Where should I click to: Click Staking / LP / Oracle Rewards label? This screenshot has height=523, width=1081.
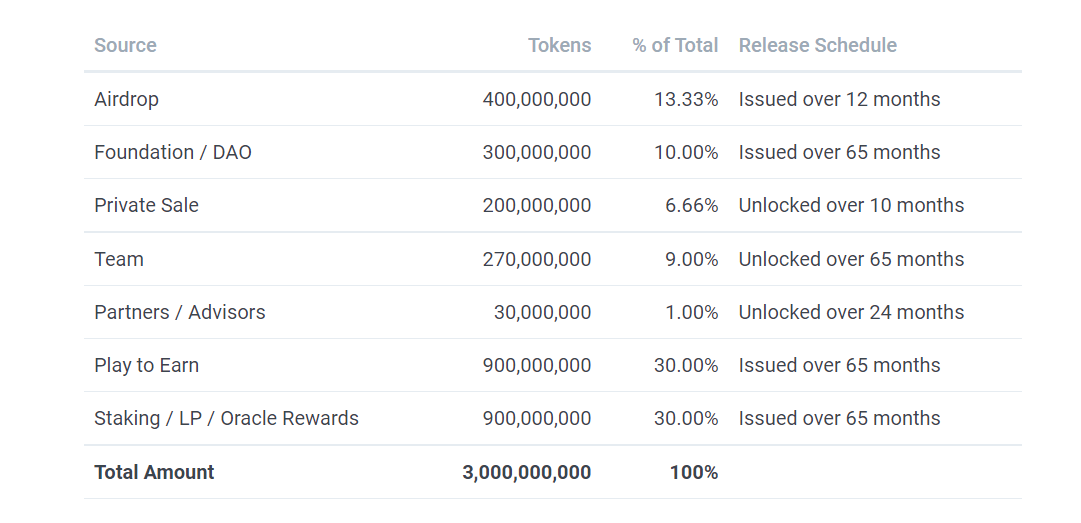coord(226,418)
